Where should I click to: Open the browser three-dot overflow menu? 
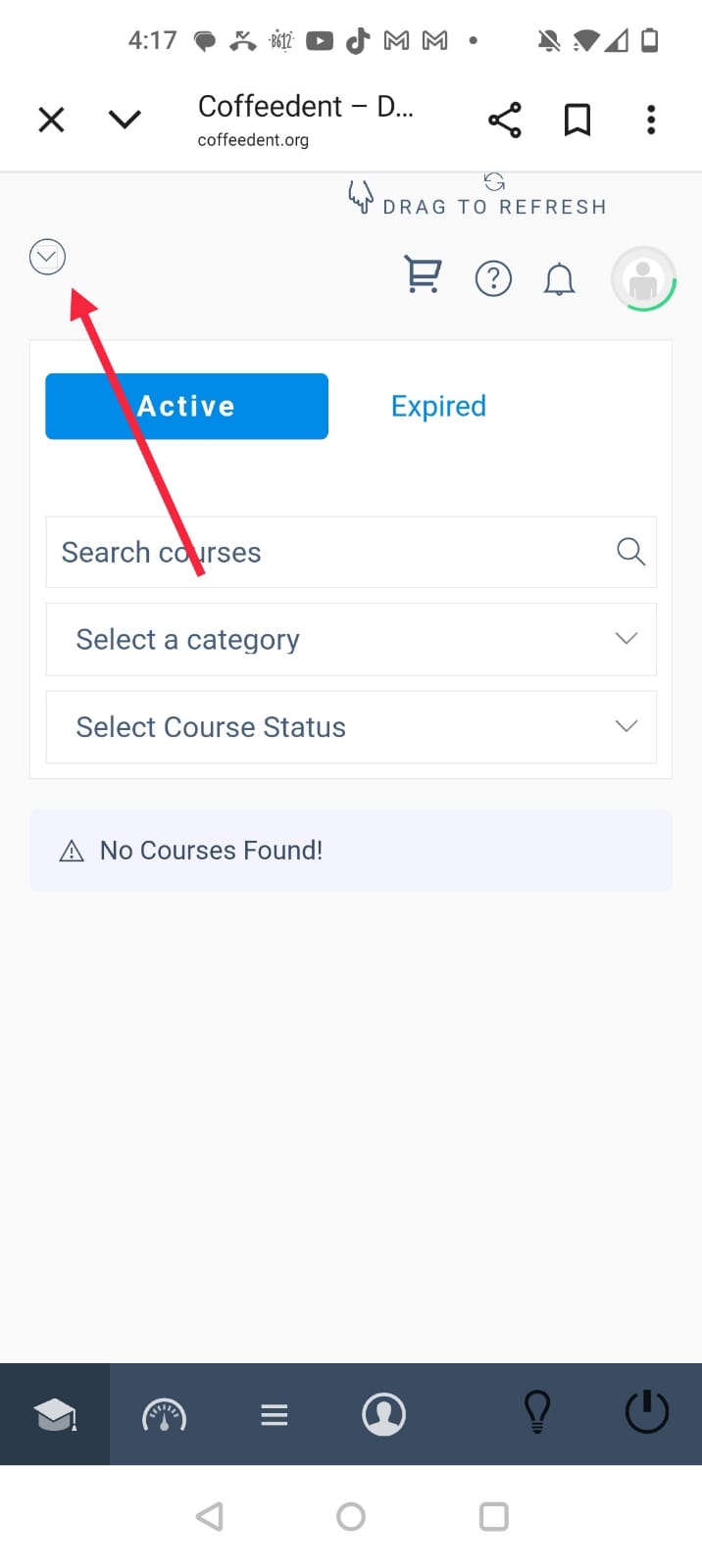tap(651, 120)
